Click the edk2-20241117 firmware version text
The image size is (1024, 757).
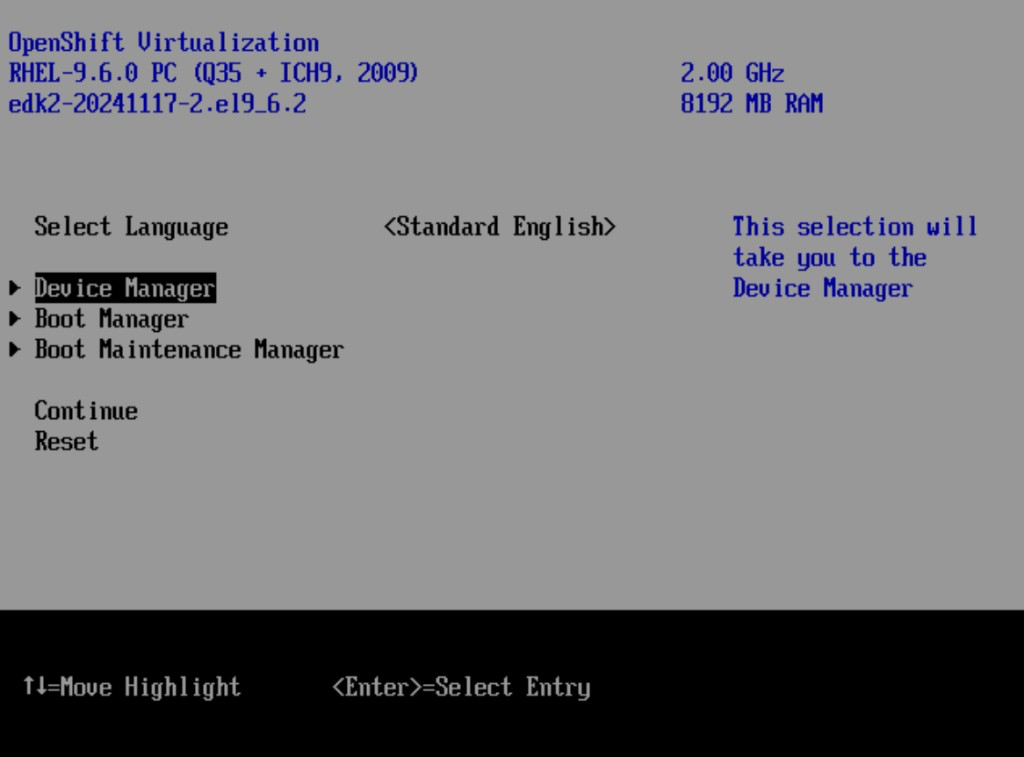coord(157,103)
